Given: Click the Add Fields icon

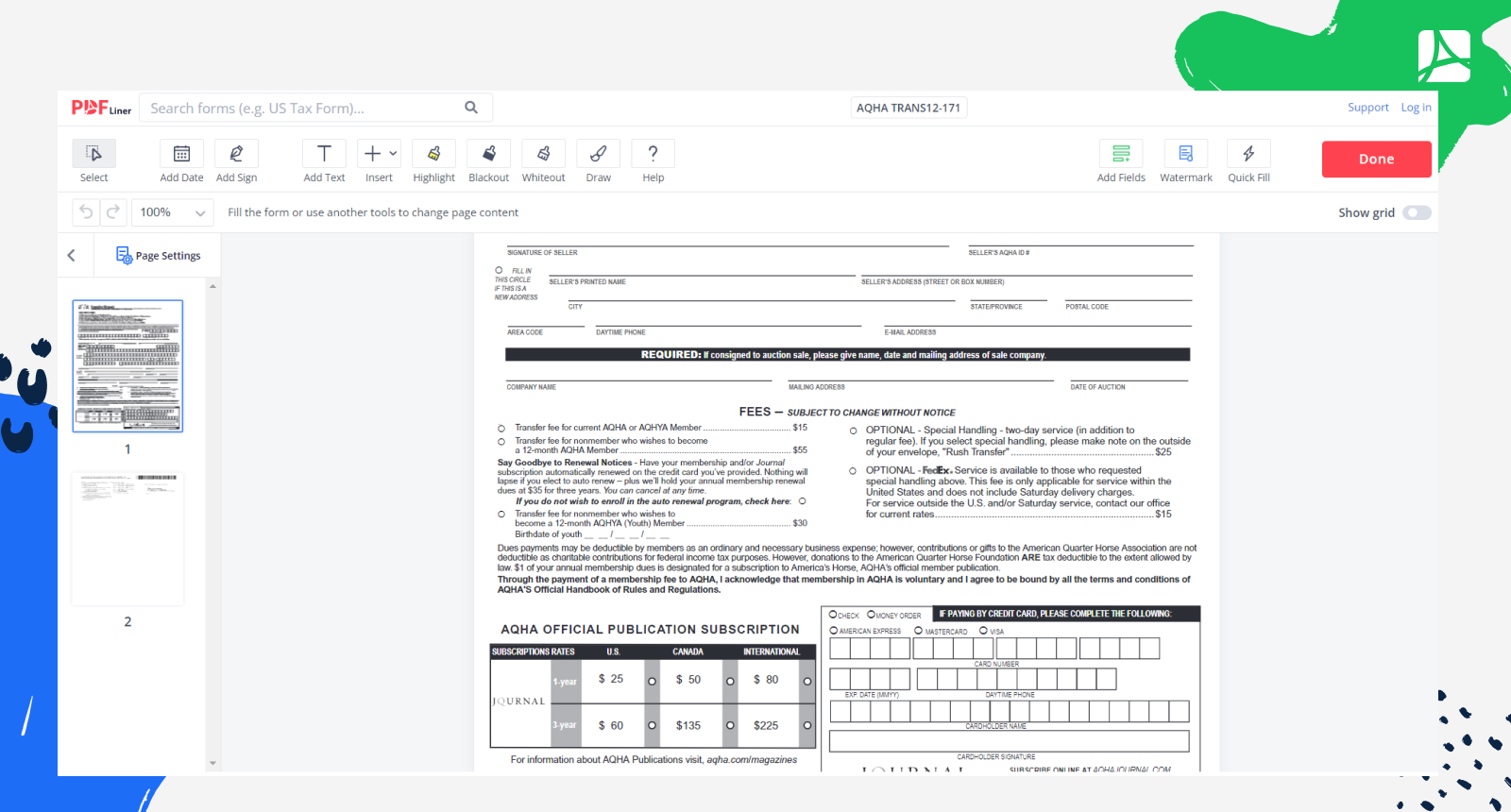Looking at the screenshot, I should 1121,154.
